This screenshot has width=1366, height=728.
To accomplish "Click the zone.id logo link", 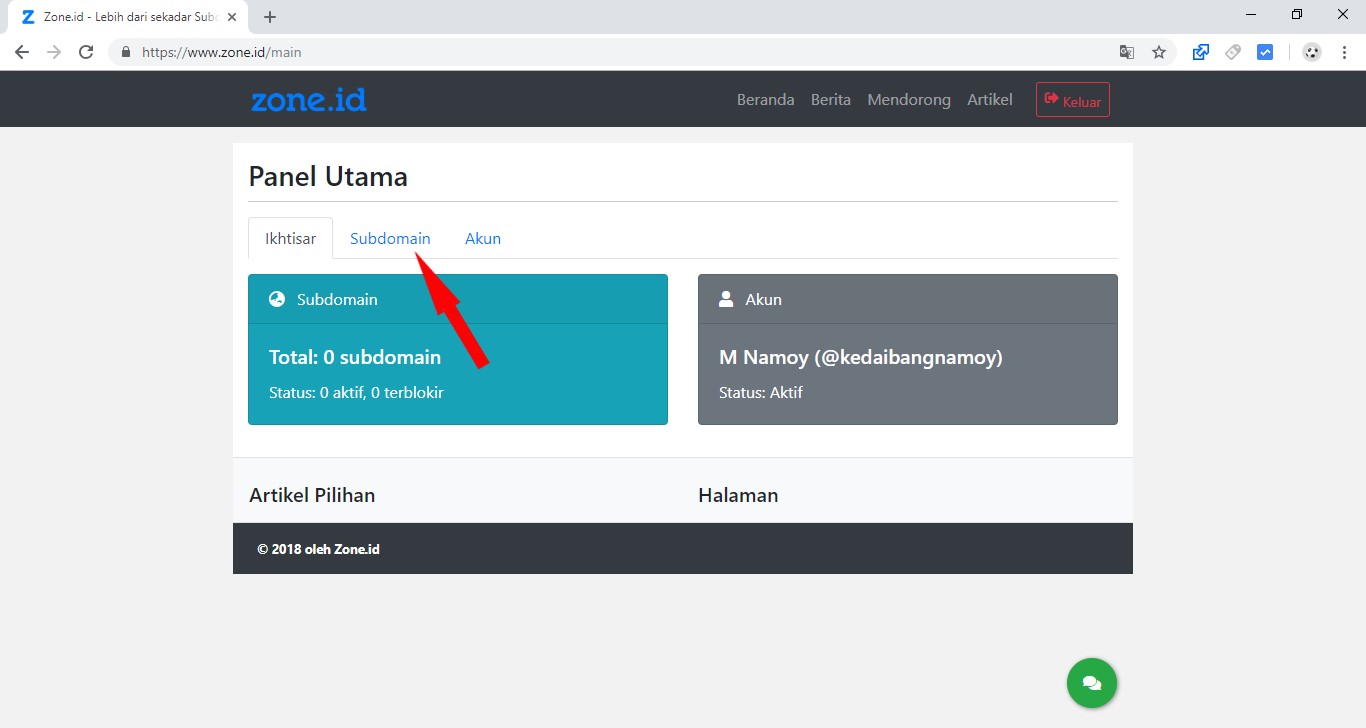I will (x=308, y=99).
